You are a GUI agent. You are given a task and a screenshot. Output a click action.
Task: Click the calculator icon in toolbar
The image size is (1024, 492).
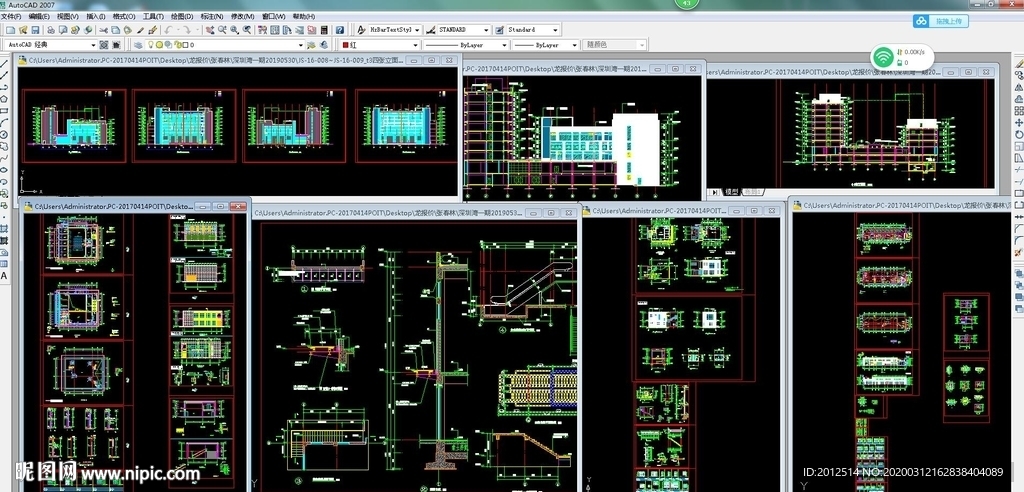click(324, 30)
